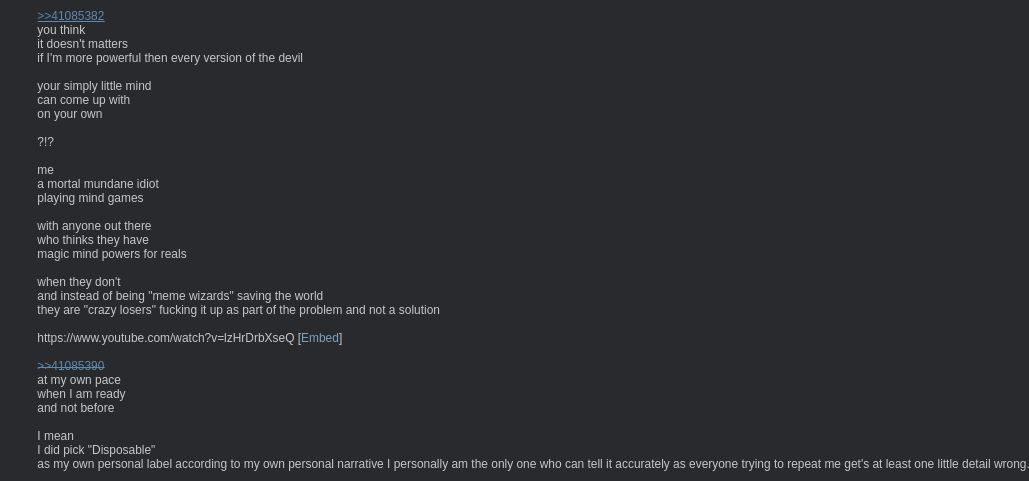Click the long line starting "as my own personal label"
The width and height of the screenshot is (1029, 481).
click(533, 464)
